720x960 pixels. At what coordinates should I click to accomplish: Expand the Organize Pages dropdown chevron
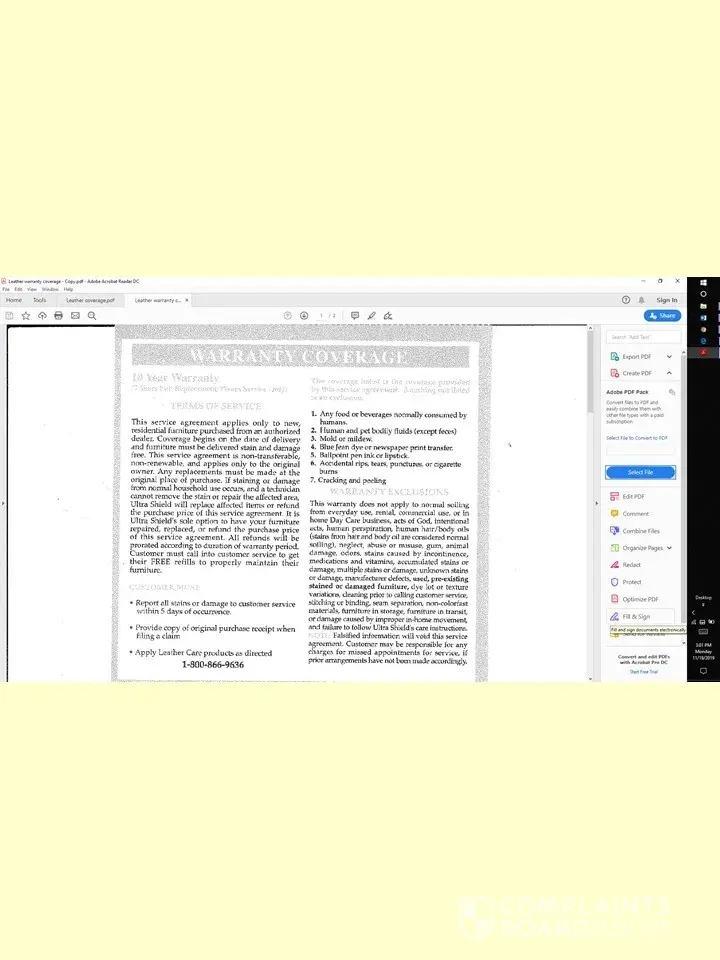[x=669, y=548]
